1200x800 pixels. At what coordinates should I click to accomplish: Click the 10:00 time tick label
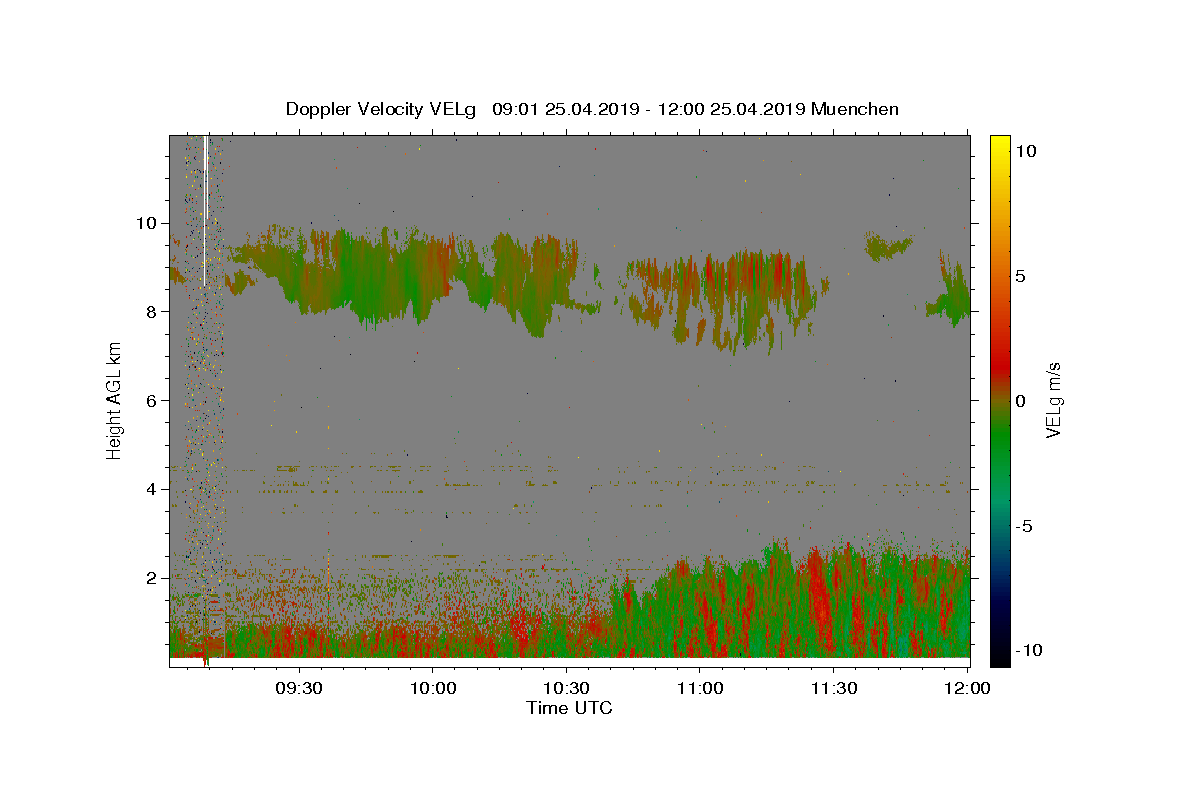point(433,689)
